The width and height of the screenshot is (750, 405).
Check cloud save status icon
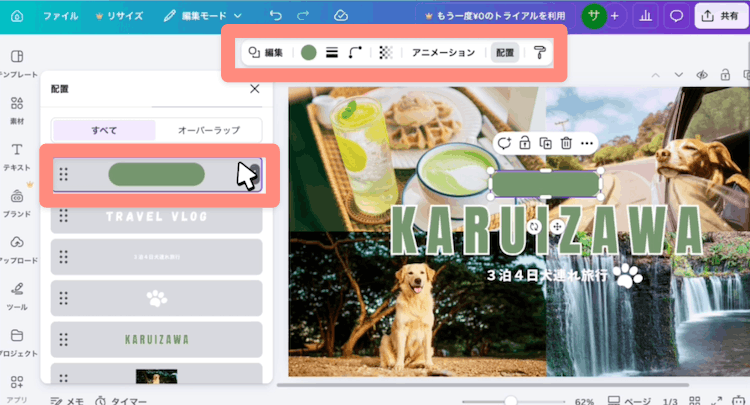(341, 16)
